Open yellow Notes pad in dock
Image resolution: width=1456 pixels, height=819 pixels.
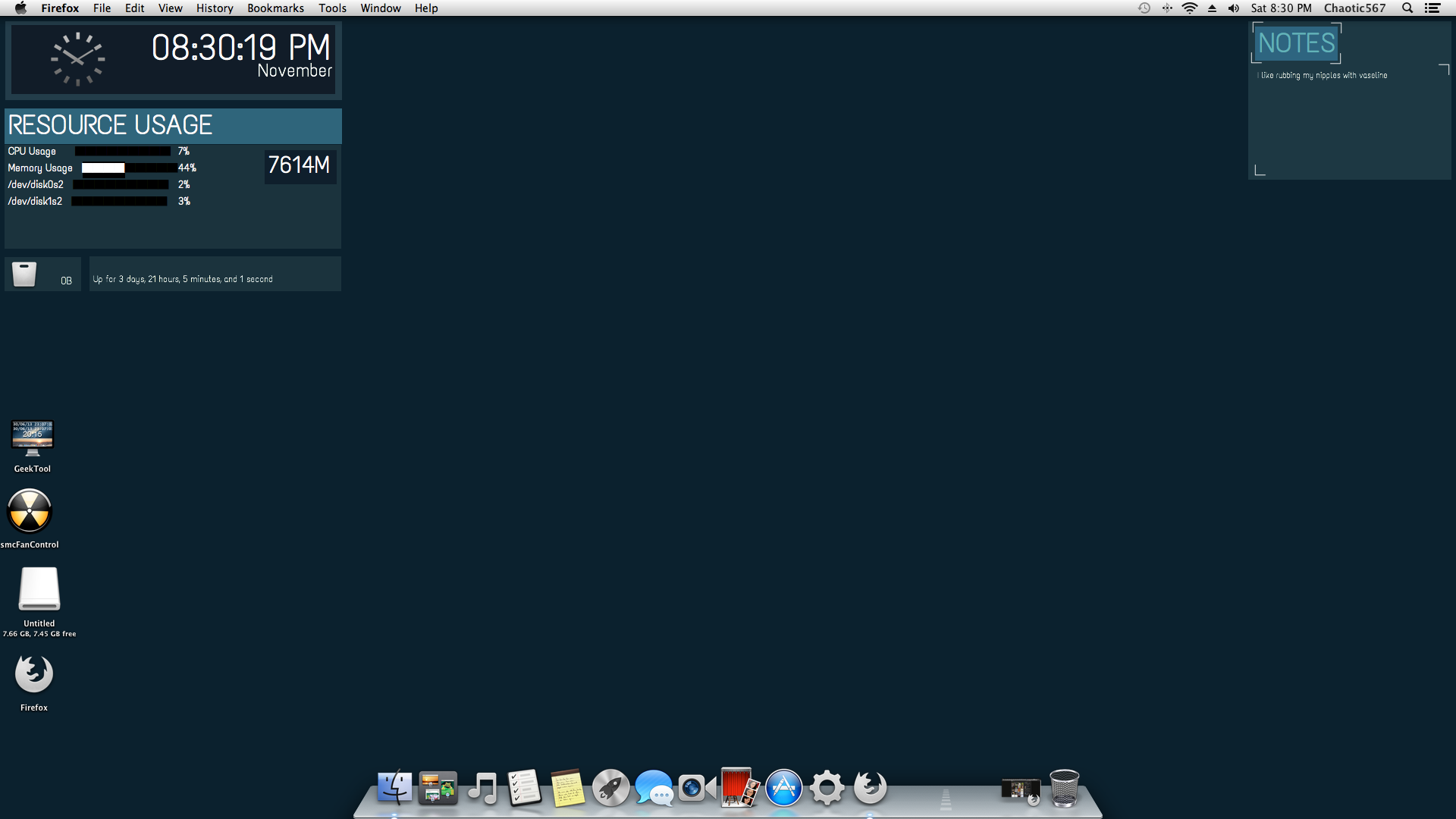[x=567, y=789]
